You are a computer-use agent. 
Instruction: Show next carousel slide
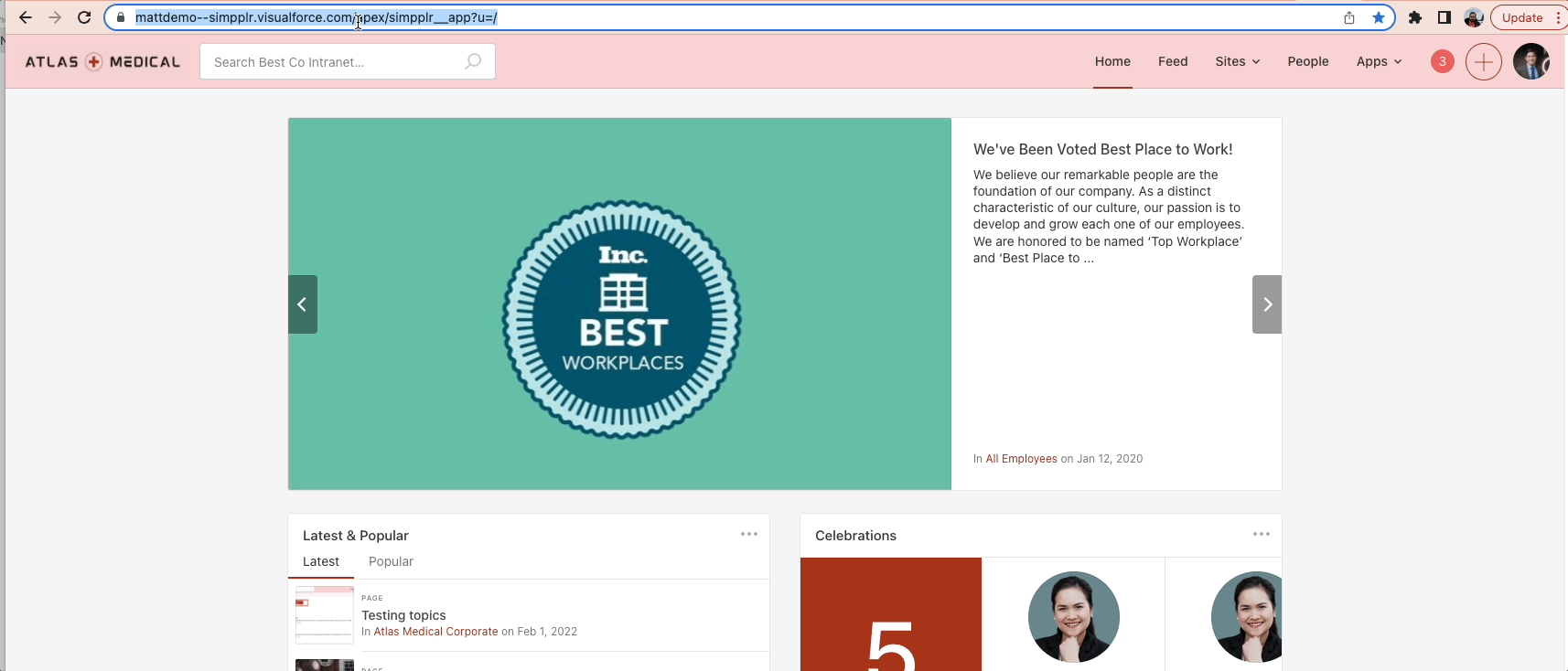(x=1267, y=304)
